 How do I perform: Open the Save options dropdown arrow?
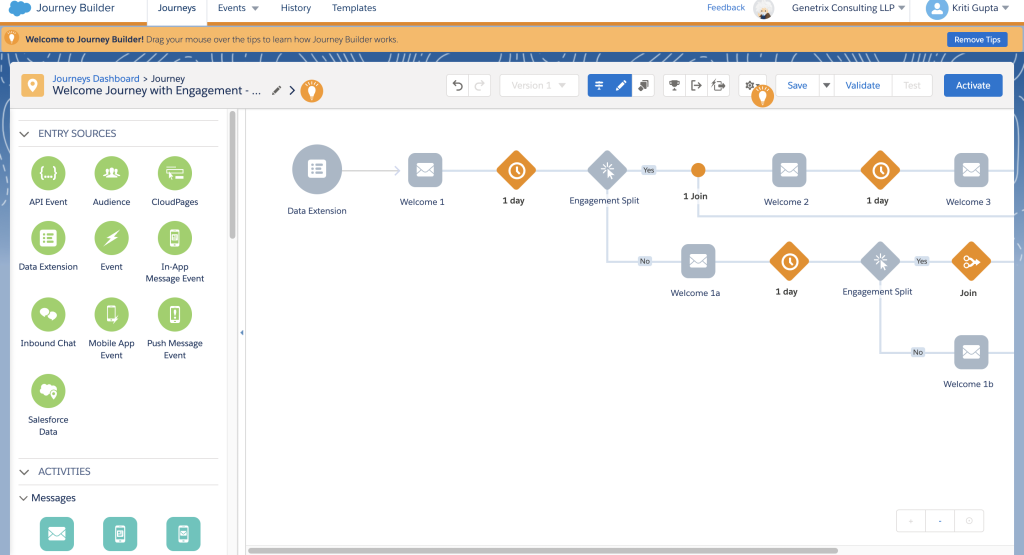tap(826, 86)
